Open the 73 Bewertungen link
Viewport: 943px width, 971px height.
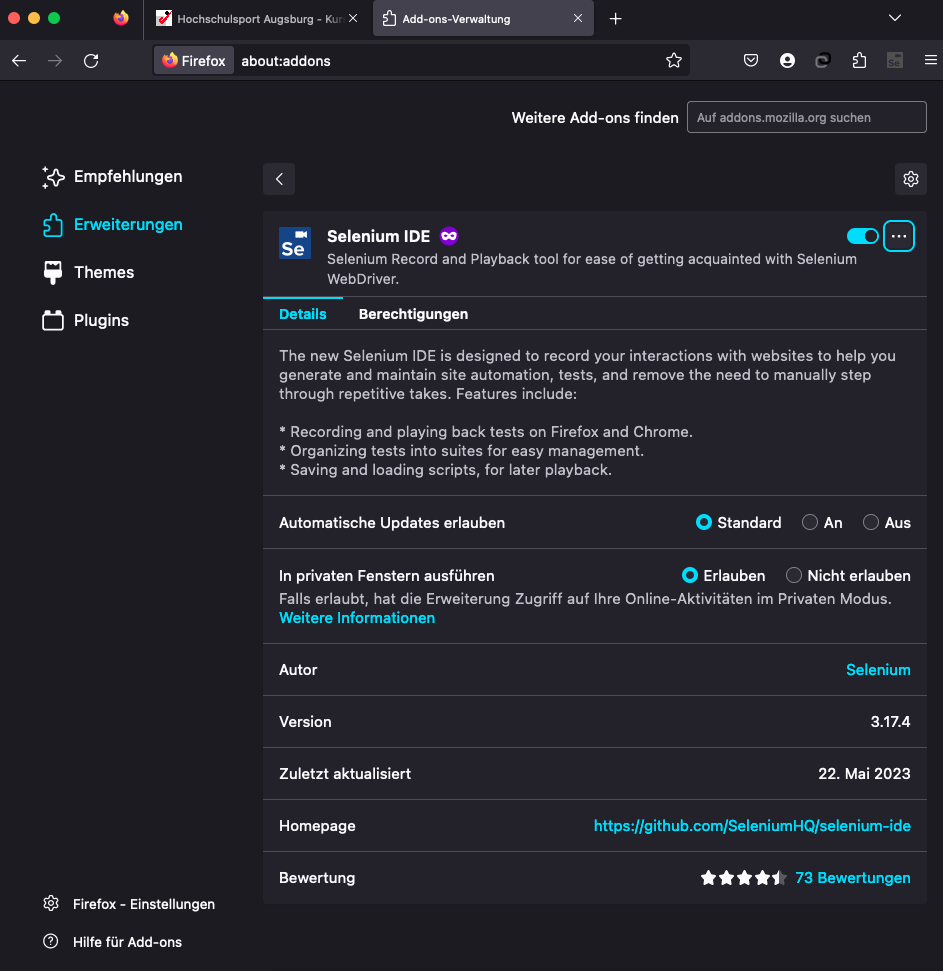(853, 878)
